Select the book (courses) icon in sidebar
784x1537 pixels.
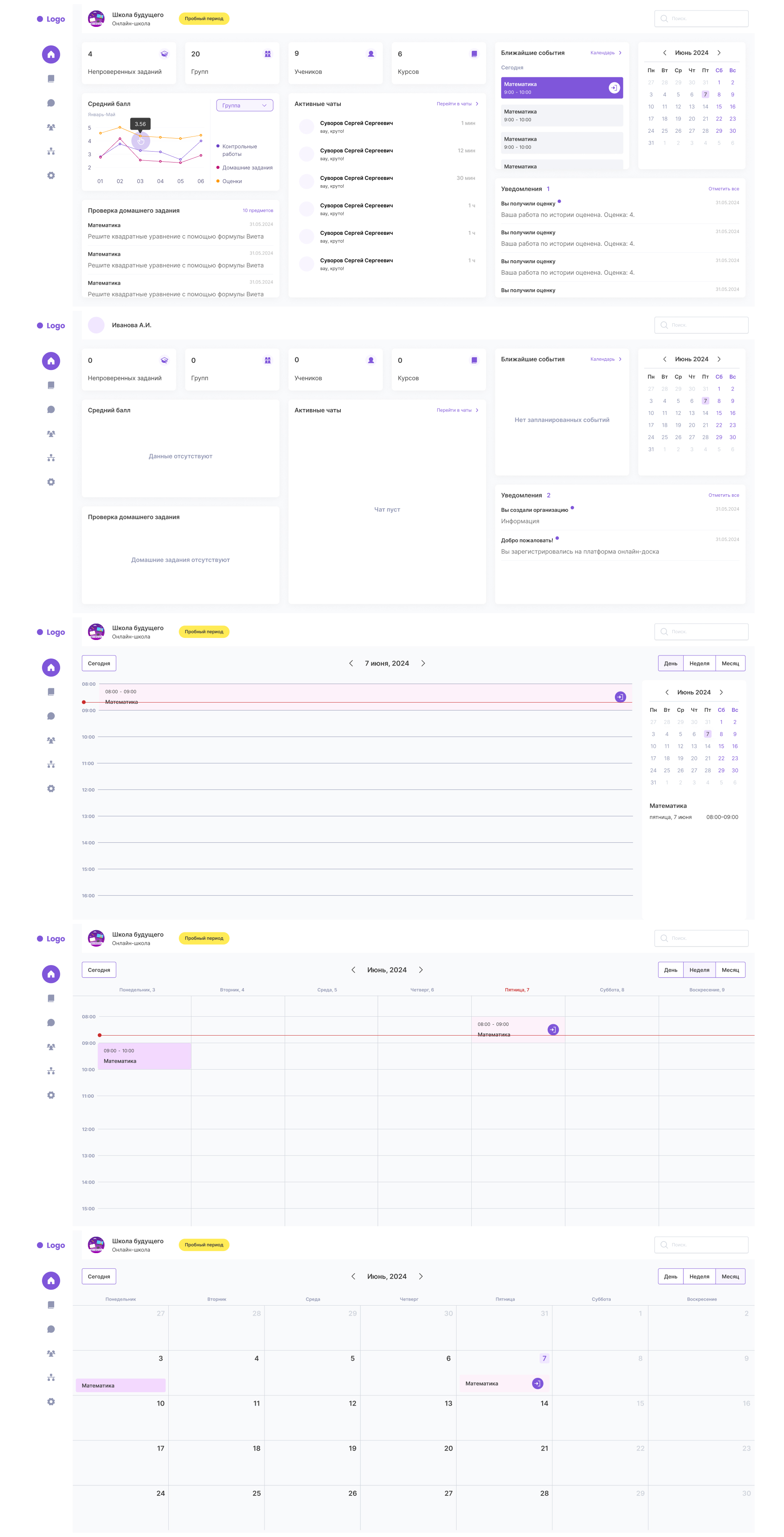tap(51, 78)
